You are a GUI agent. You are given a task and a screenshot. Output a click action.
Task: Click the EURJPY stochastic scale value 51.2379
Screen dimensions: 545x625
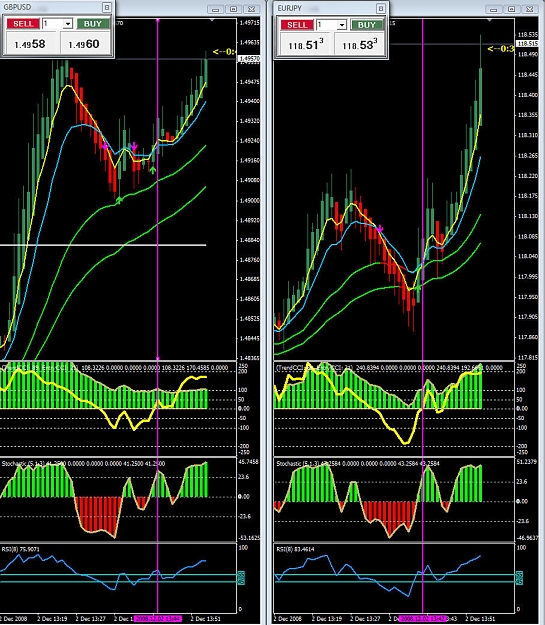527,462
